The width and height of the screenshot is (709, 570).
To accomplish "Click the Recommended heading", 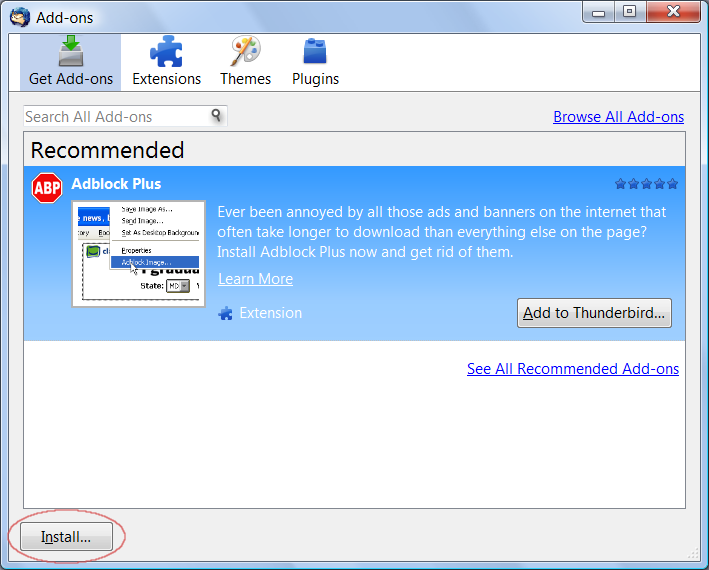I will pyautogui.click(x=108, y=150).
